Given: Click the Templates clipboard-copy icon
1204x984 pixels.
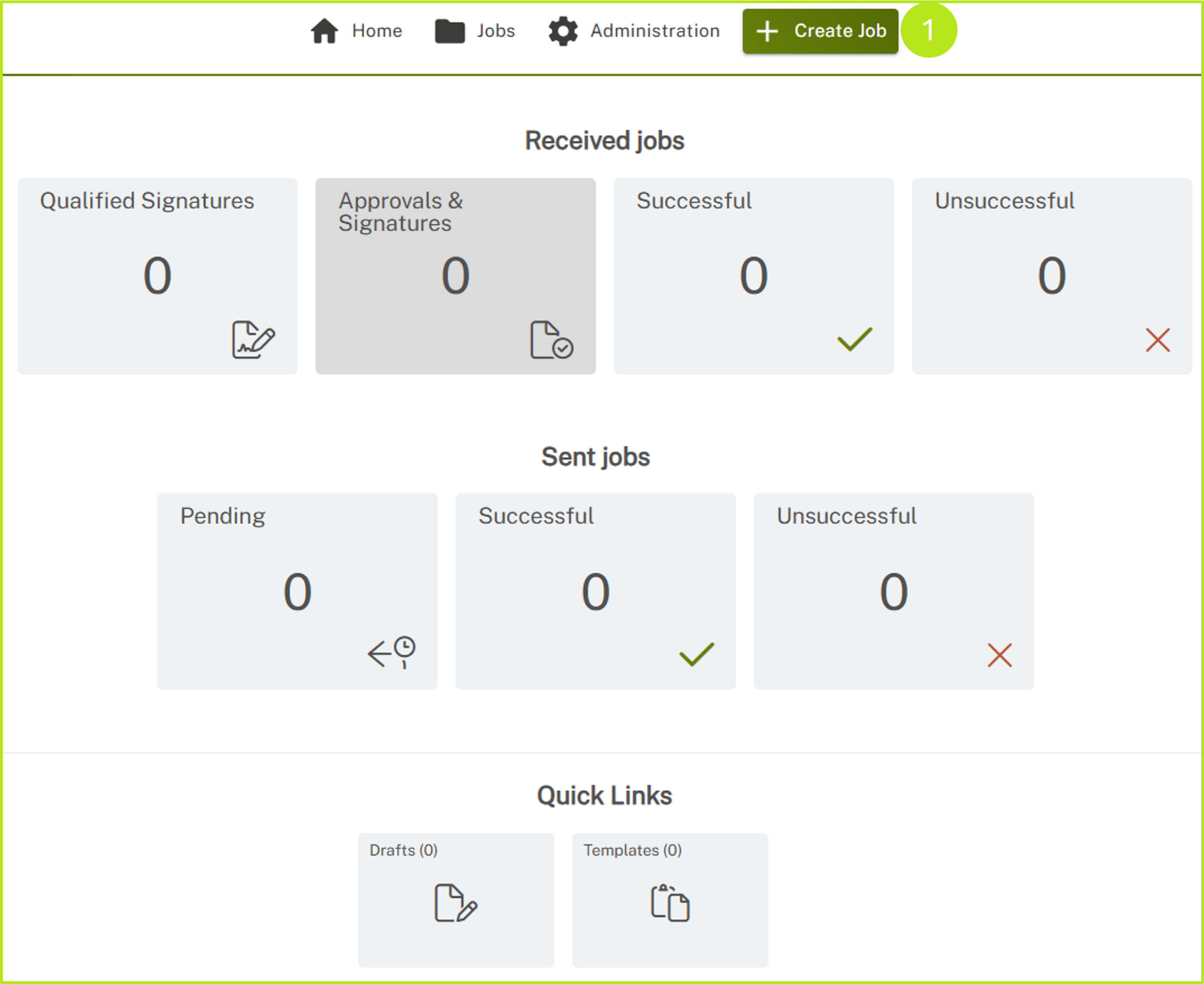Looking at the screenshot, I should [670, 903].
